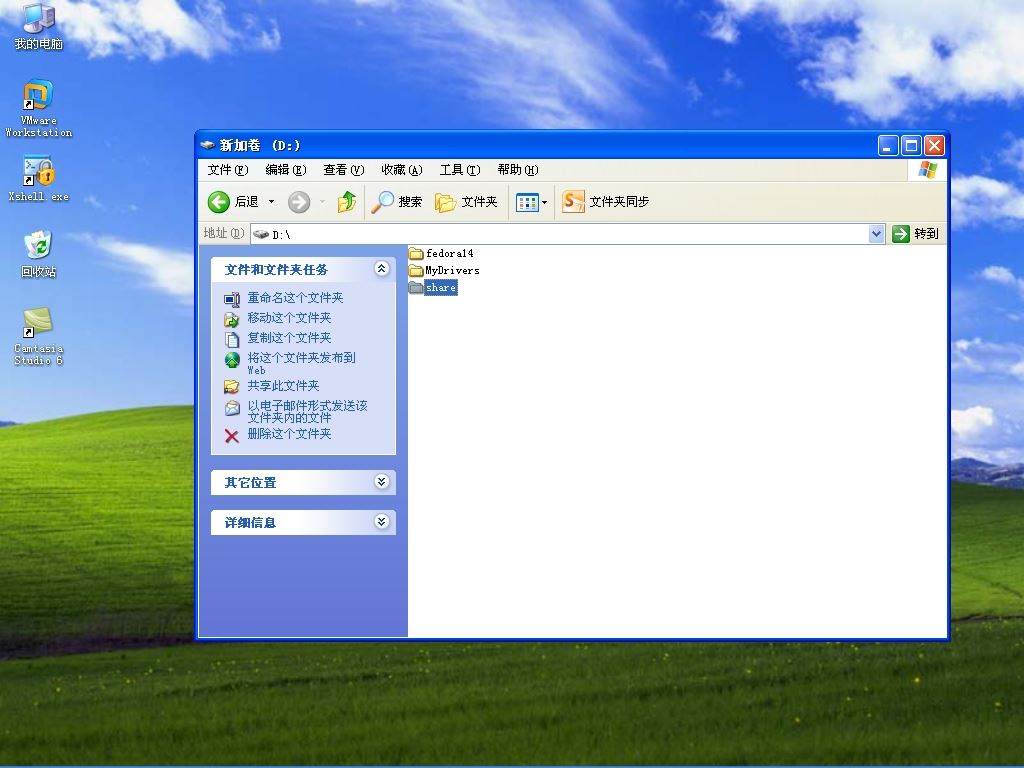Expand the 详细信息 panel
This screenshot has width=1024, height=768.
coord(381,522)
